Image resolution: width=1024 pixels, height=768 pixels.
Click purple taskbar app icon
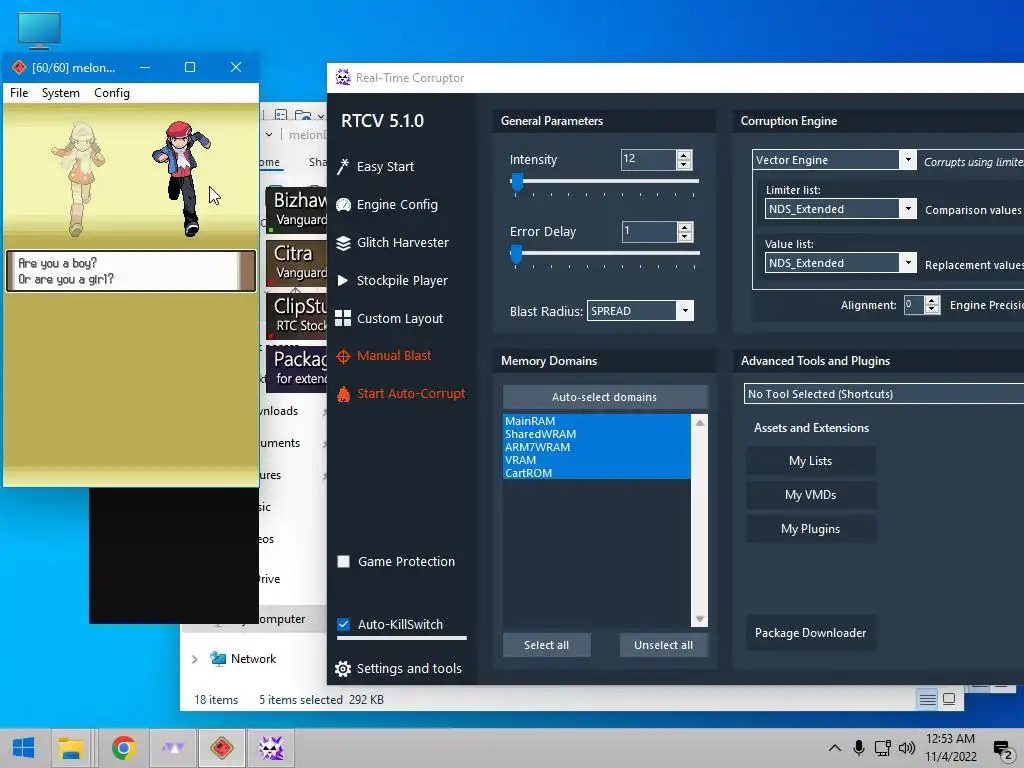pos(173,748)
